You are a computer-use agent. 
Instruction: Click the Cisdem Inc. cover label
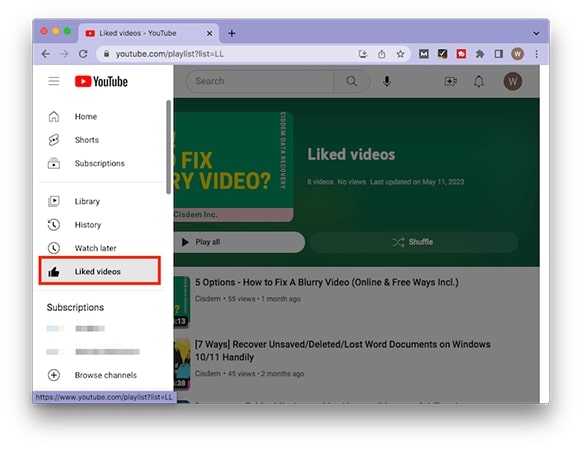tap(196, 214)
